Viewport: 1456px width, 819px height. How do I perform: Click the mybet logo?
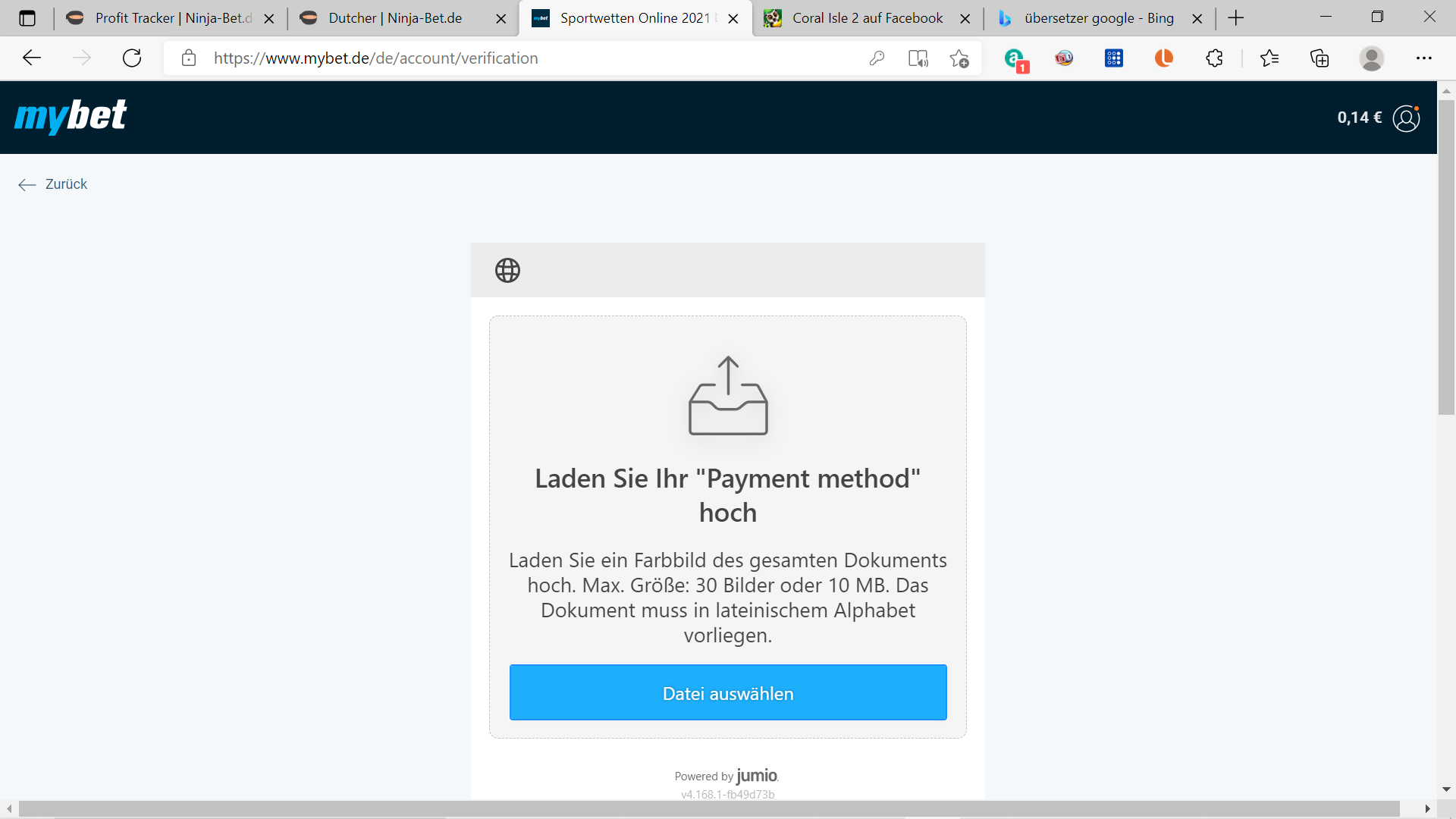click(x=71, y=117)
